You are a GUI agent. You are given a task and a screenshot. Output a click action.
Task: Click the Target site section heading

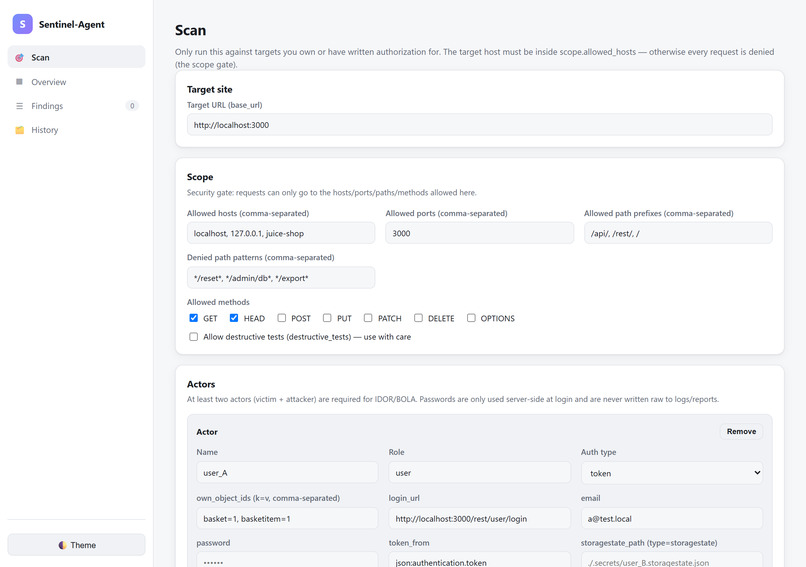(209, 89)
